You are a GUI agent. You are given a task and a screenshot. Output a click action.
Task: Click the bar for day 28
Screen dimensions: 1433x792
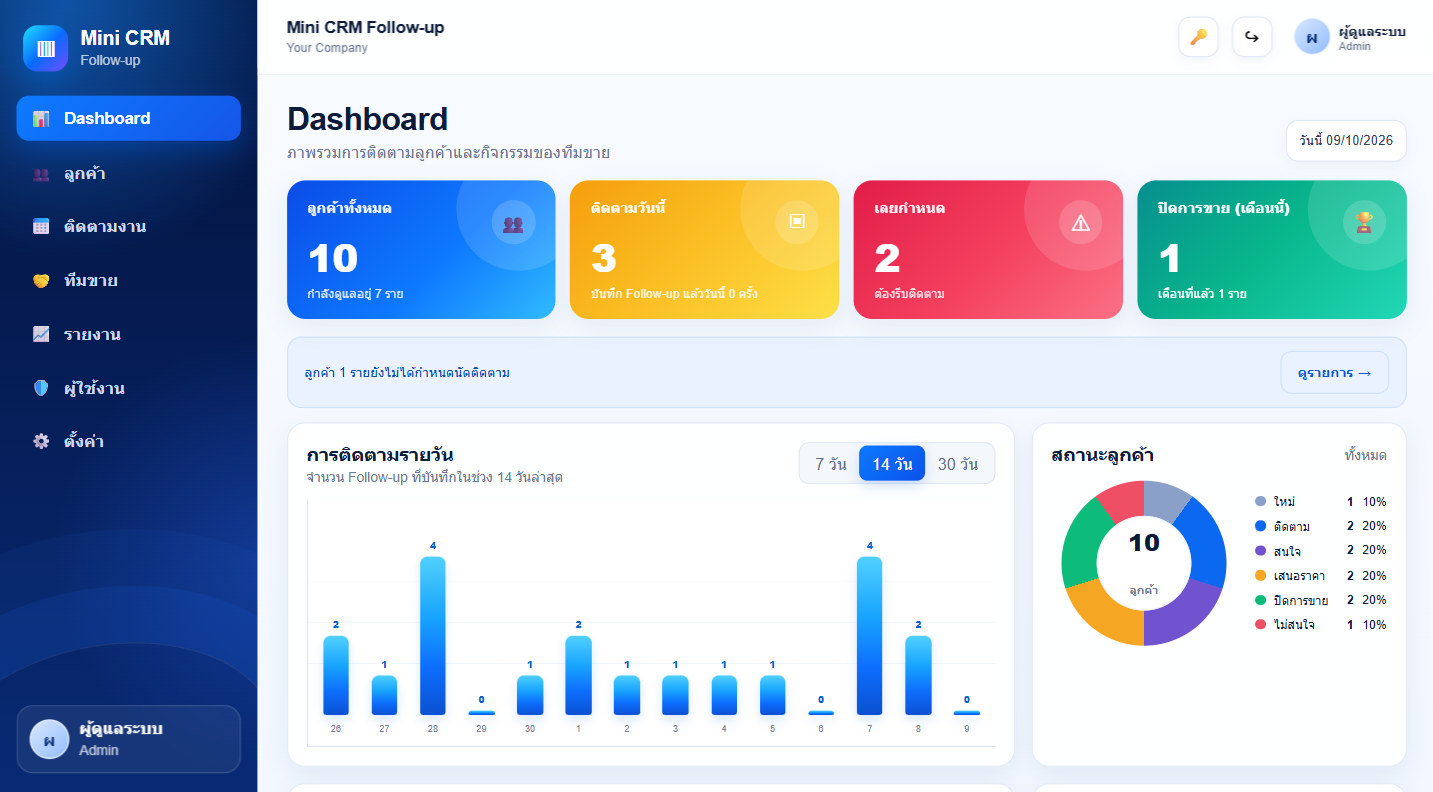(x=433, y=635)
